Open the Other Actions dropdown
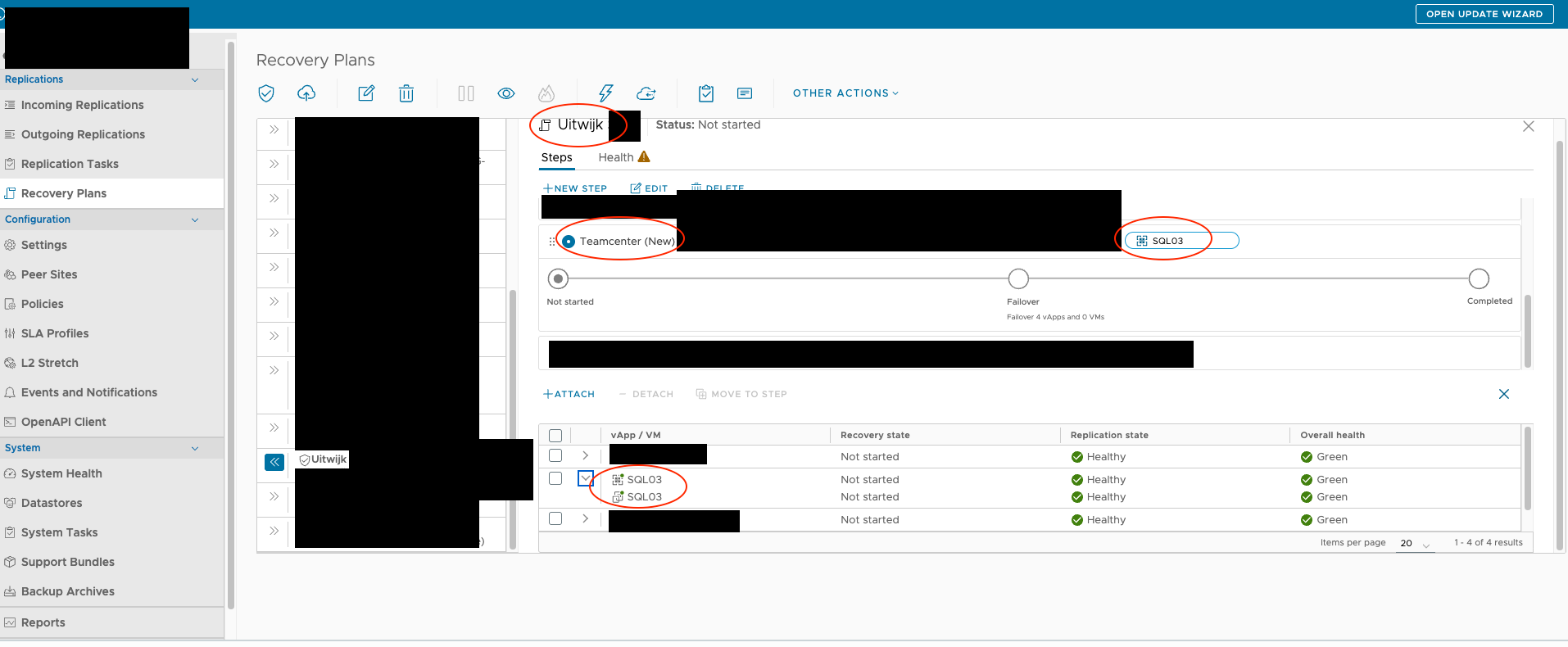Screen dimensions: 1568x647 pos(845,93)
